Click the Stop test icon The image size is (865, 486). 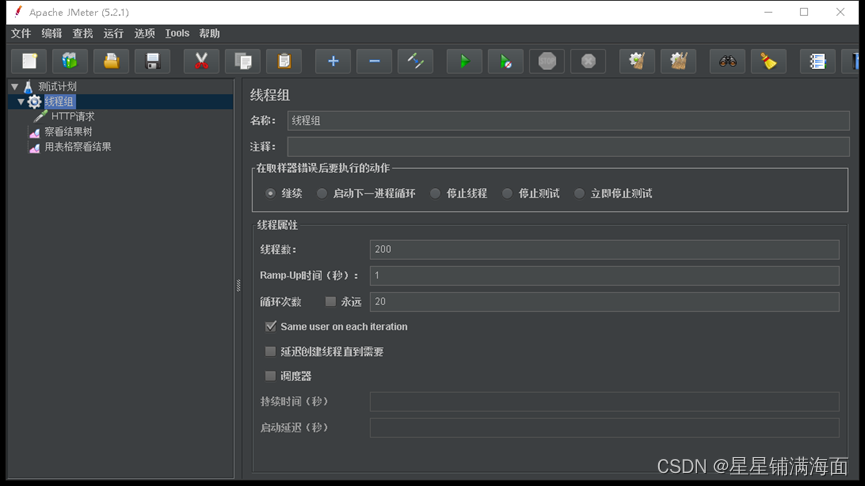(x=547, y=61)
